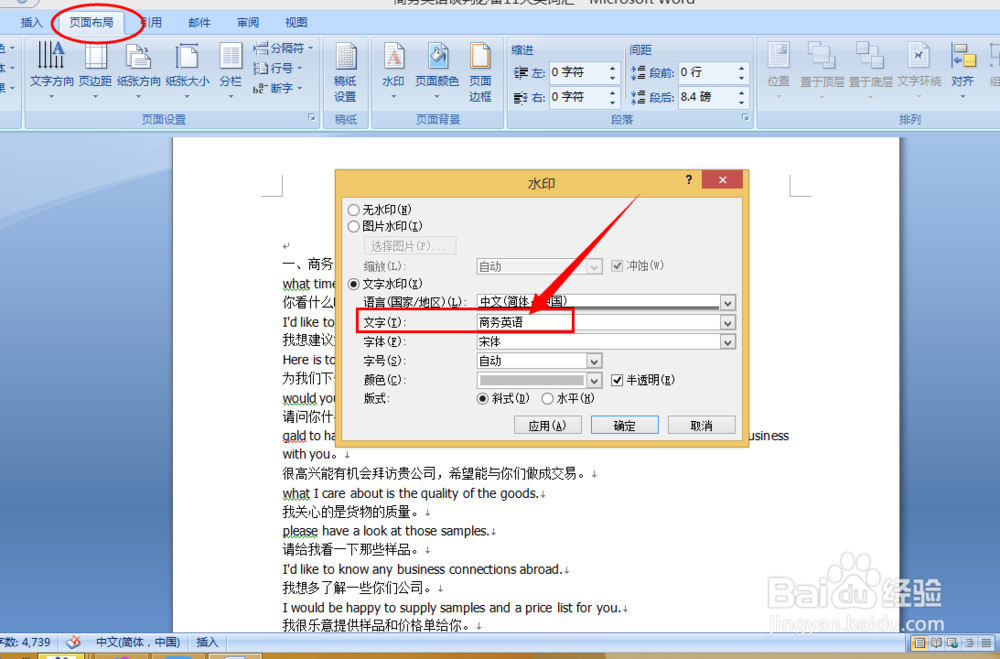Click the right indent 右 value field
This screenshot has height=659, width=1000.
[x=577, y=97]
